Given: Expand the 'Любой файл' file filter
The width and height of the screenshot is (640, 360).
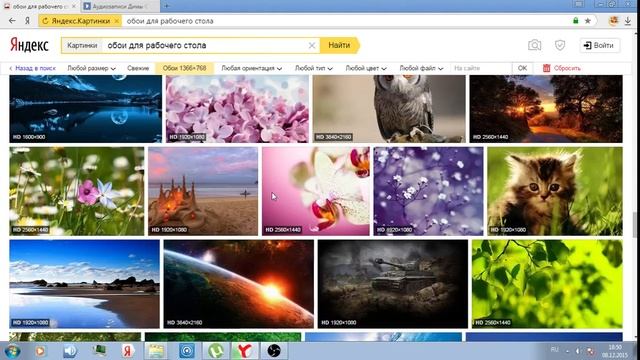Looking at the screenshot, I should pos(421,68).
